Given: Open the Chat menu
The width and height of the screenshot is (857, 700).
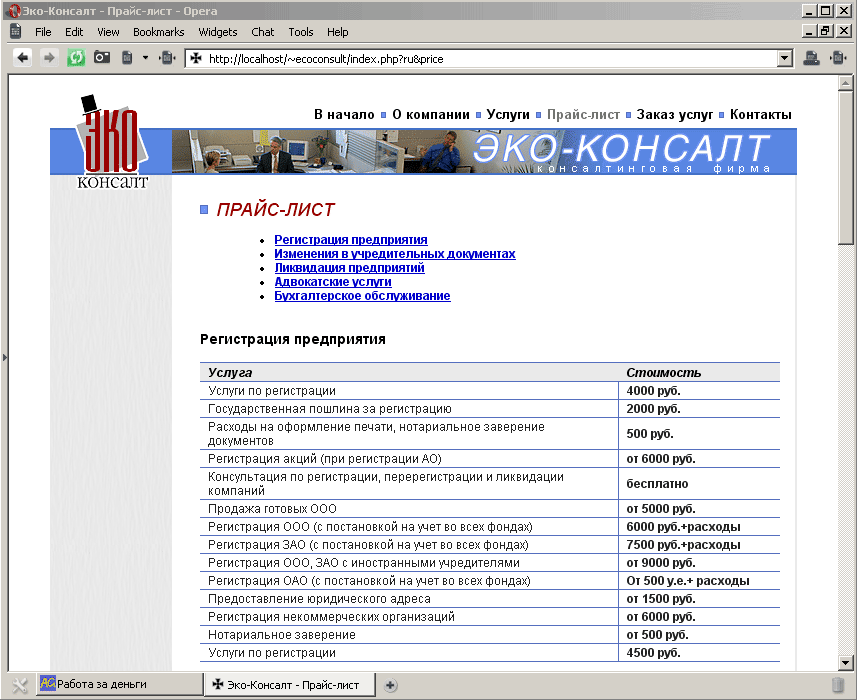Looking at the screenshot, I should [x=262, y=32].
